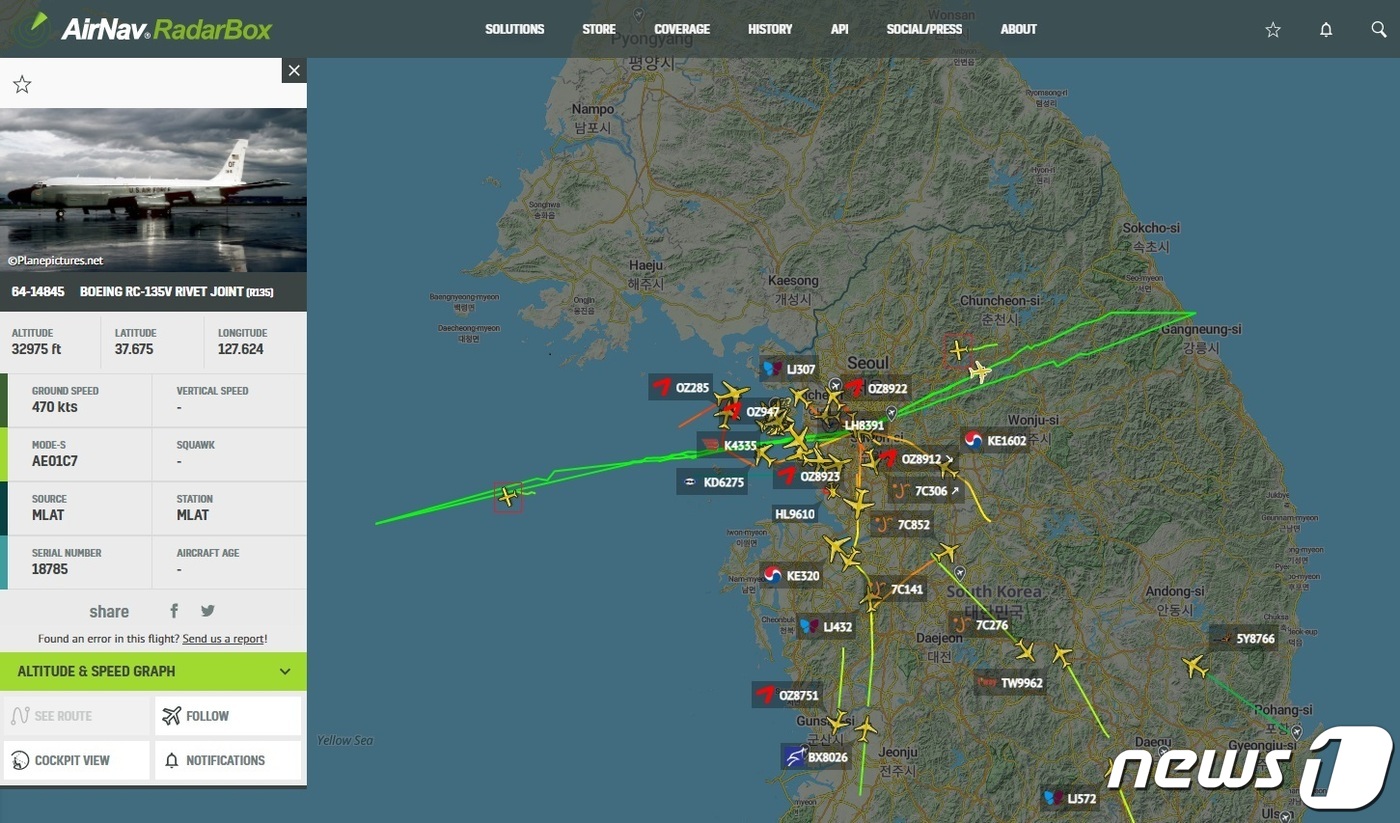
Task: Select the K4335 flight label
Action: [730, 445]
